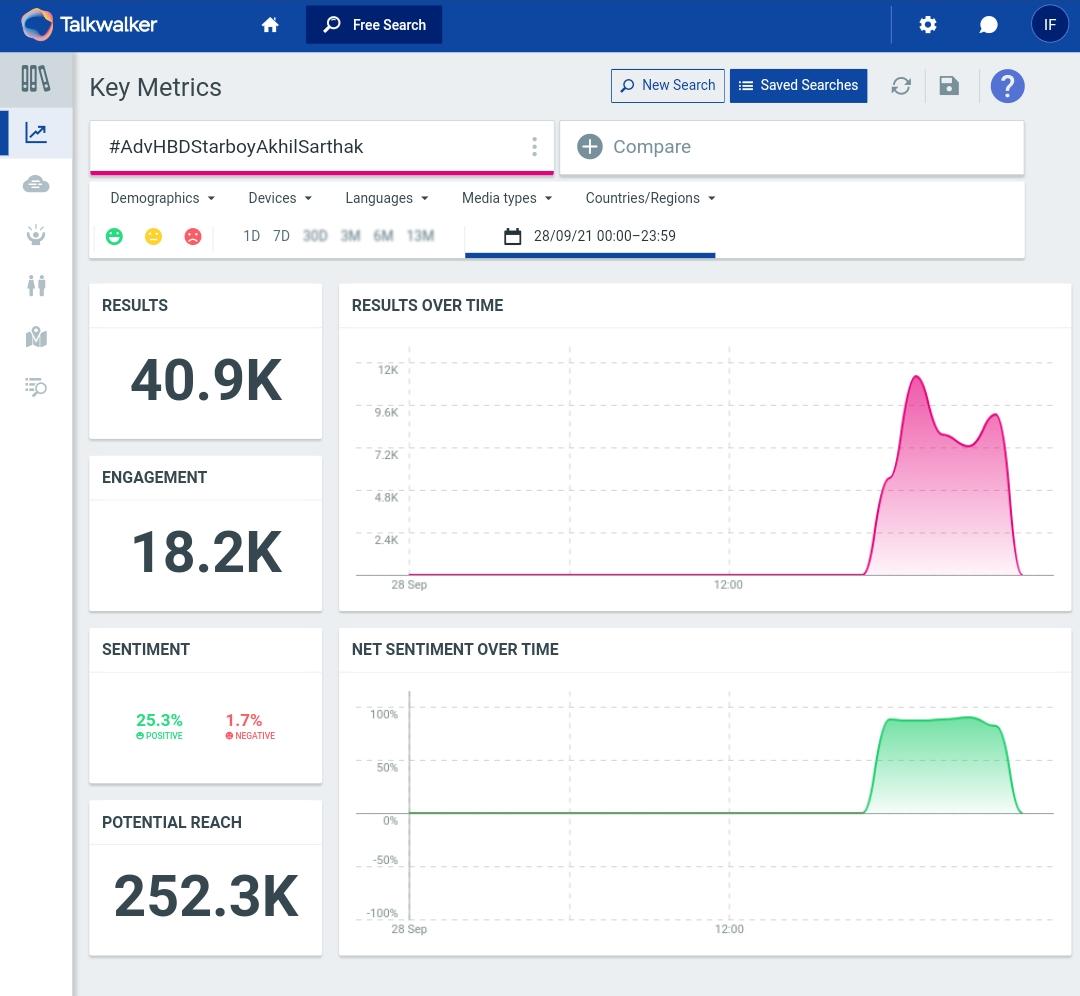Select the 30D time range

tap(315, 236)
